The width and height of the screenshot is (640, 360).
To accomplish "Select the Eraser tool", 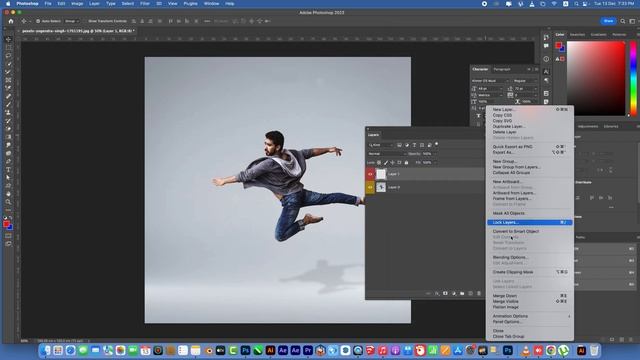I will tap(9, 129).
